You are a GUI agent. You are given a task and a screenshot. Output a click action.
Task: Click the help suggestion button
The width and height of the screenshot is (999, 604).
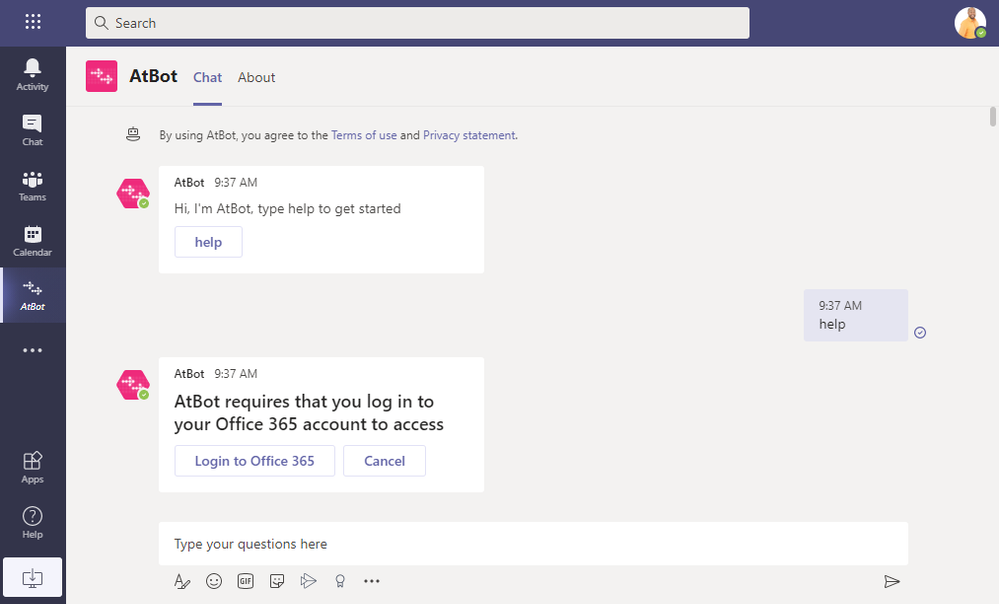[208, 242]
